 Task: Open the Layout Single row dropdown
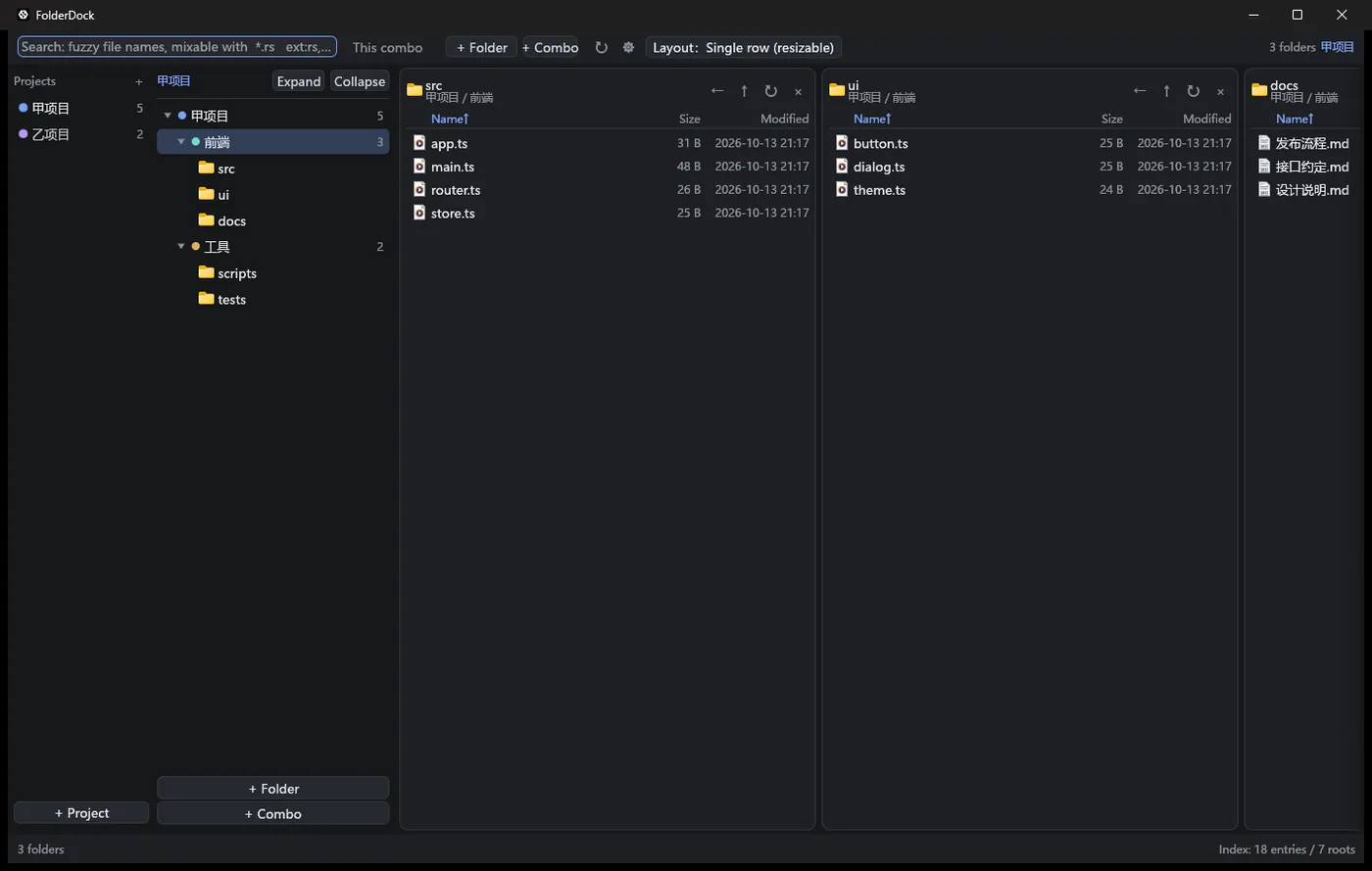click(x=744, y=47)
